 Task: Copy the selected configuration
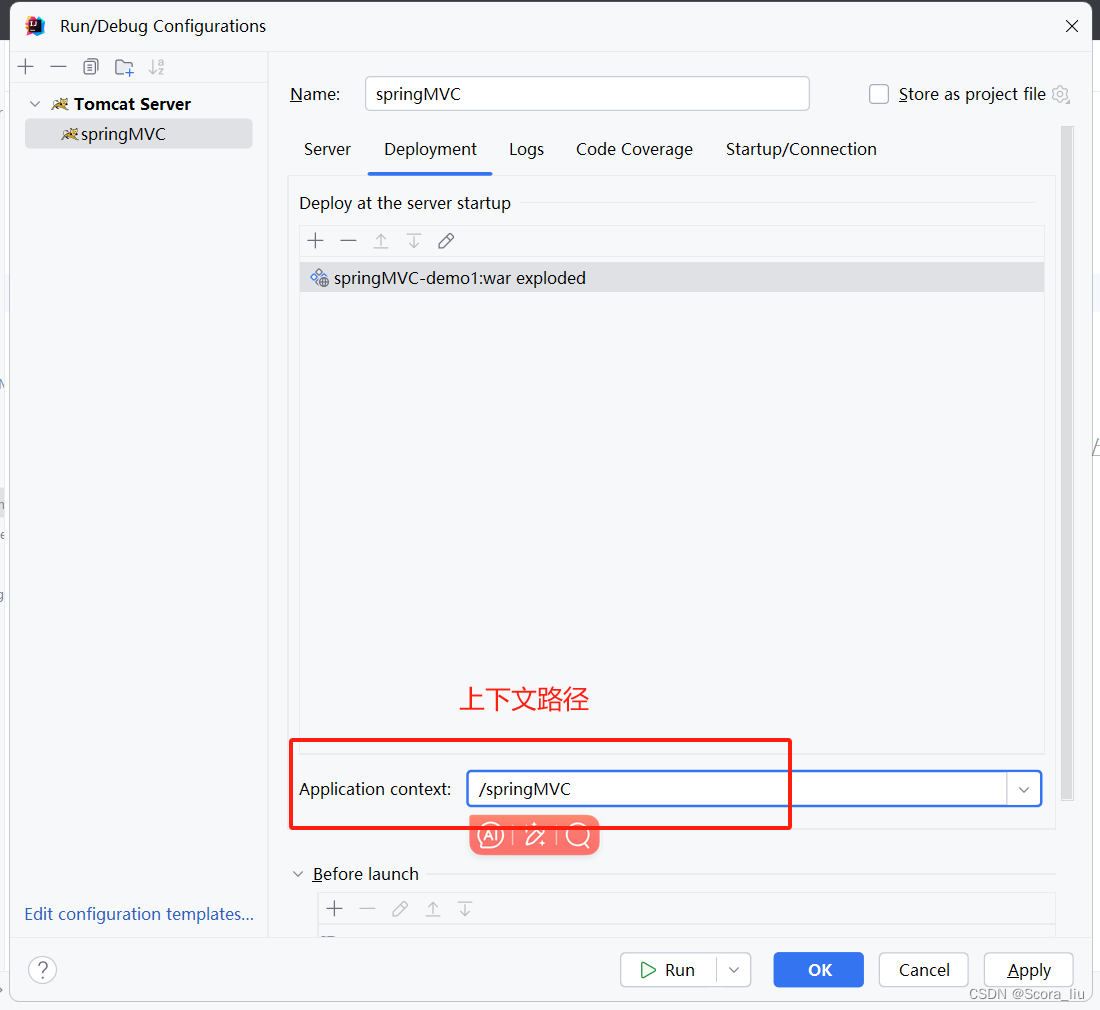coord(90,67)
